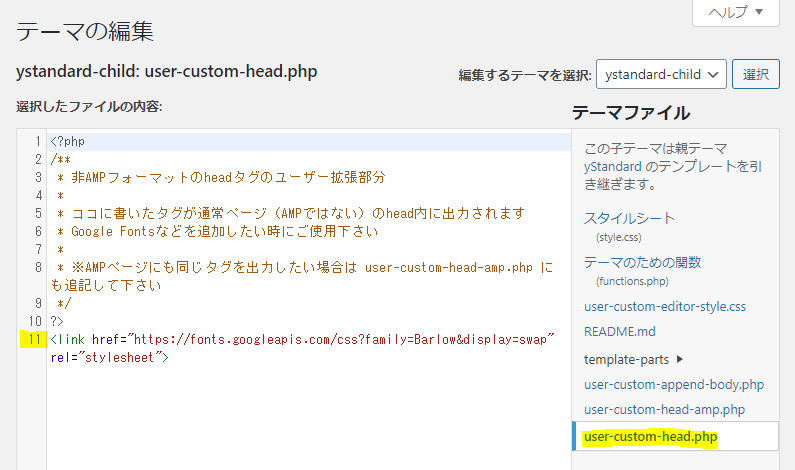This screenshot has height=470, width=795.
Task: Click the comment line mentioning Google Fonts
Action: coord(218,232)
